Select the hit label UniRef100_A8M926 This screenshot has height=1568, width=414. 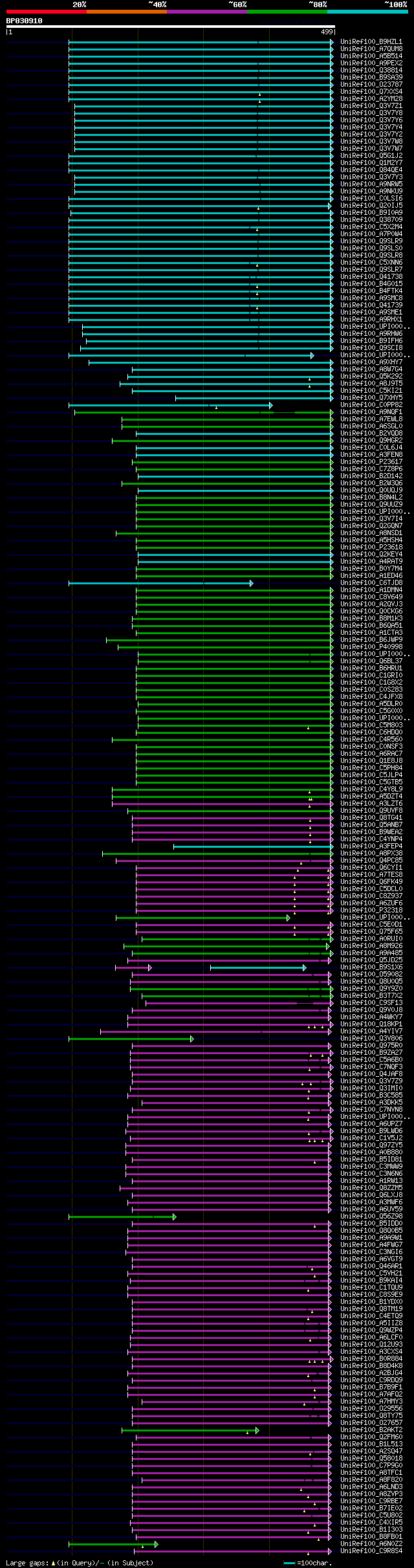point(371,946)
